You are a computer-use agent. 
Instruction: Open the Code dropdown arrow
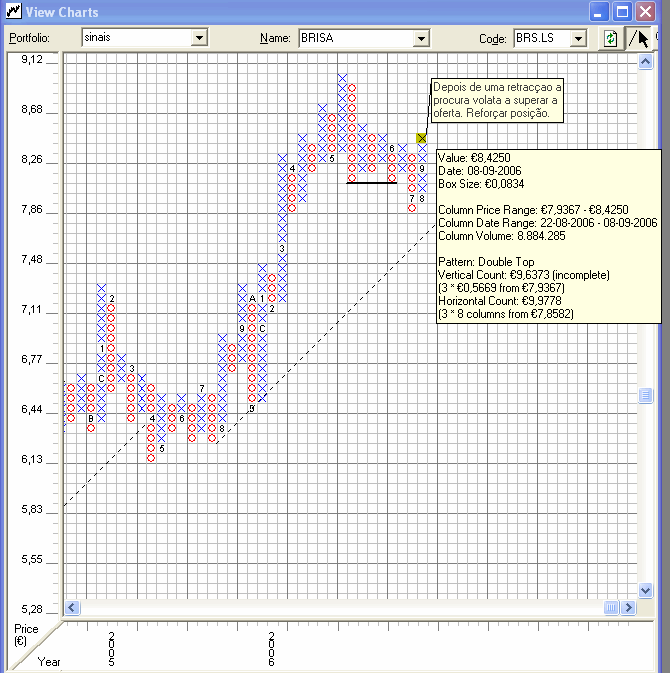pyautogui.click(x=578, y=39)
